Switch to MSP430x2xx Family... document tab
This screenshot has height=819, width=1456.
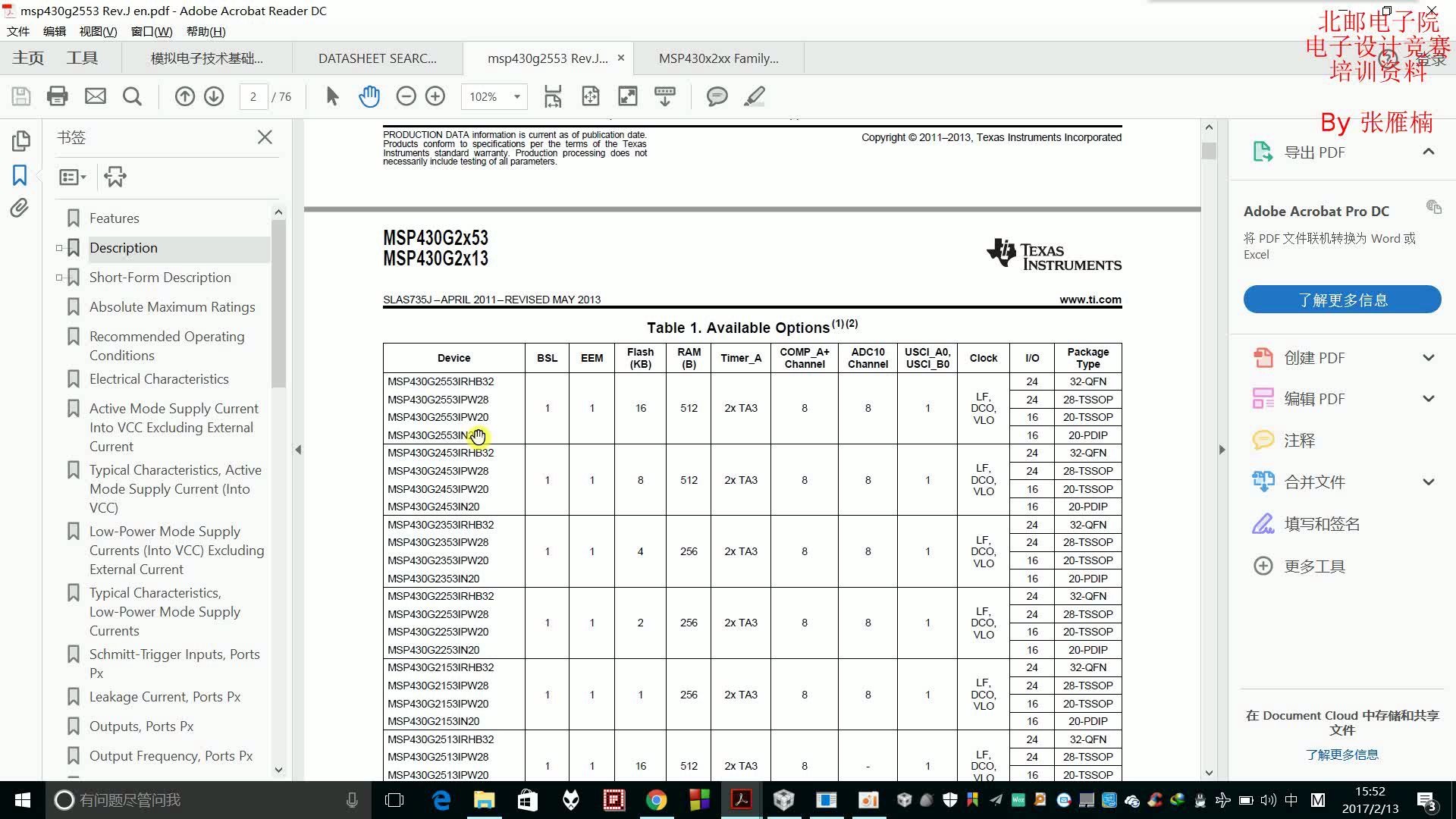[x=719, y=58]
